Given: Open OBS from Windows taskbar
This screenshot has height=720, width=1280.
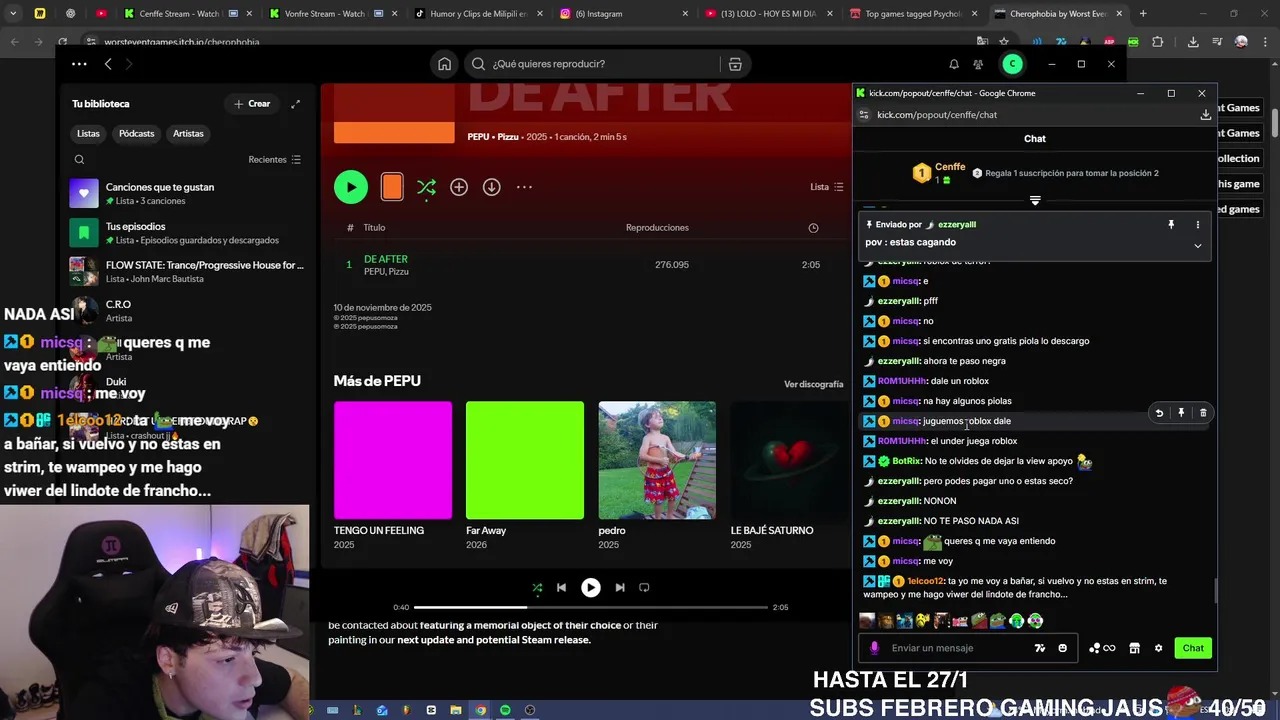Looking at the screenshot, I should (530, 710).
